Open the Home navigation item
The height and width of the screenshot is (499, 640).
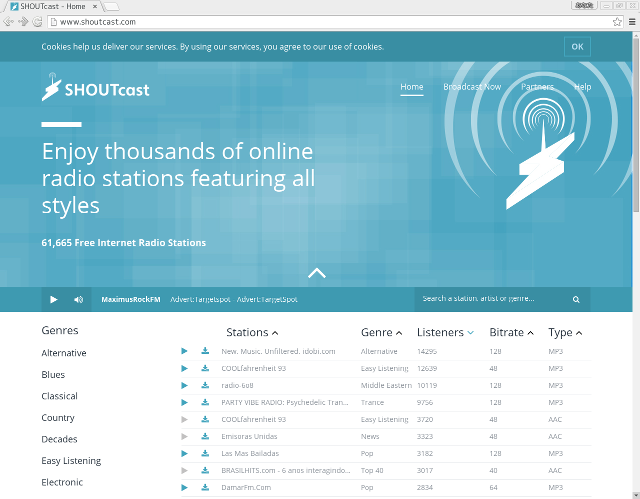coord(411,87)
